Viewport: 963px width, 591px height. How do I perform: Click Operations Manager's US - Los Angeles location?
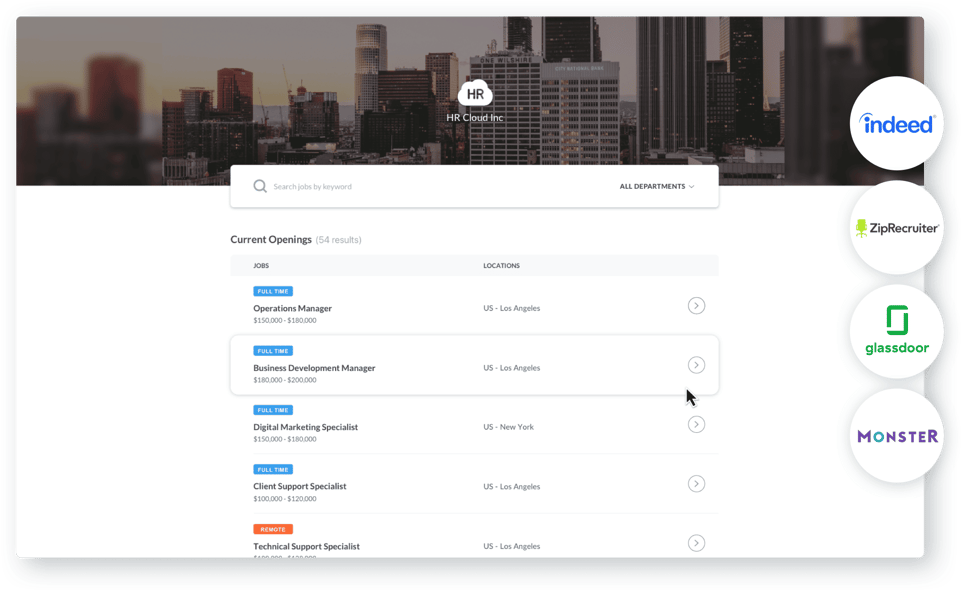tap(512, 308)
